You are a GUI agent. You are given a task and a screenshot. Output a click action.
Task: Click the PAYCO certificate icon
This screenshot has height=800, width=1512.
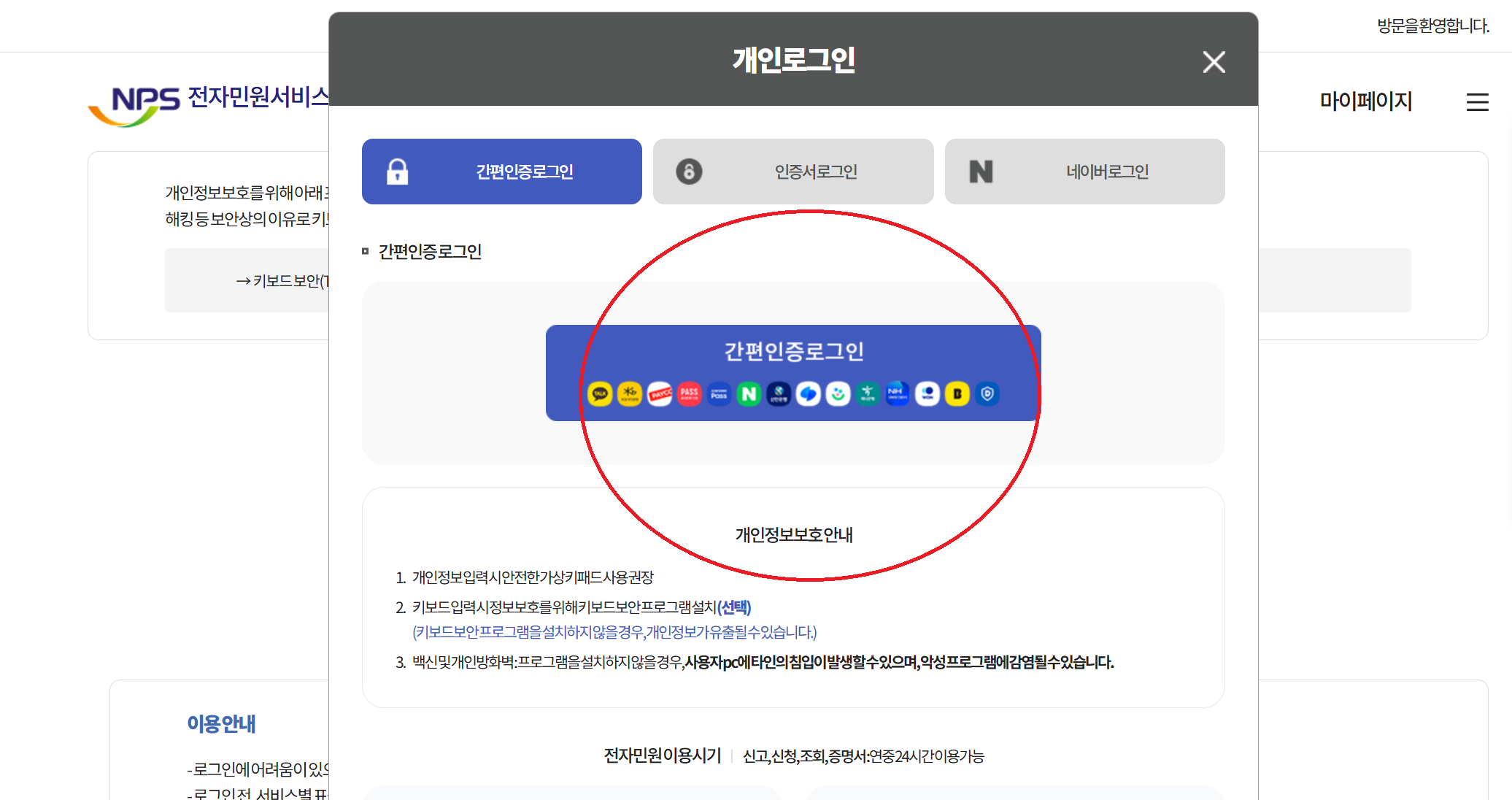660,394
